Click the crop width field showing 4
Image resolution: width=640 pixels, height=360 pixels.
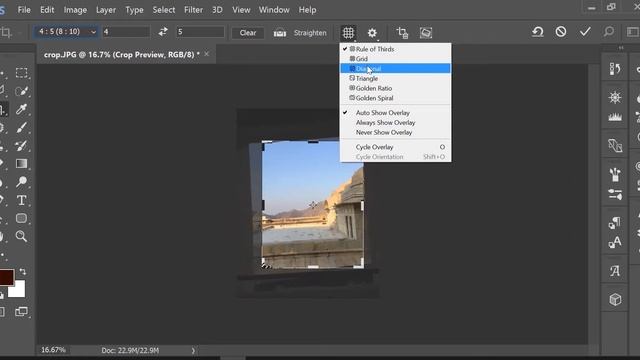[x=126, y=32]
